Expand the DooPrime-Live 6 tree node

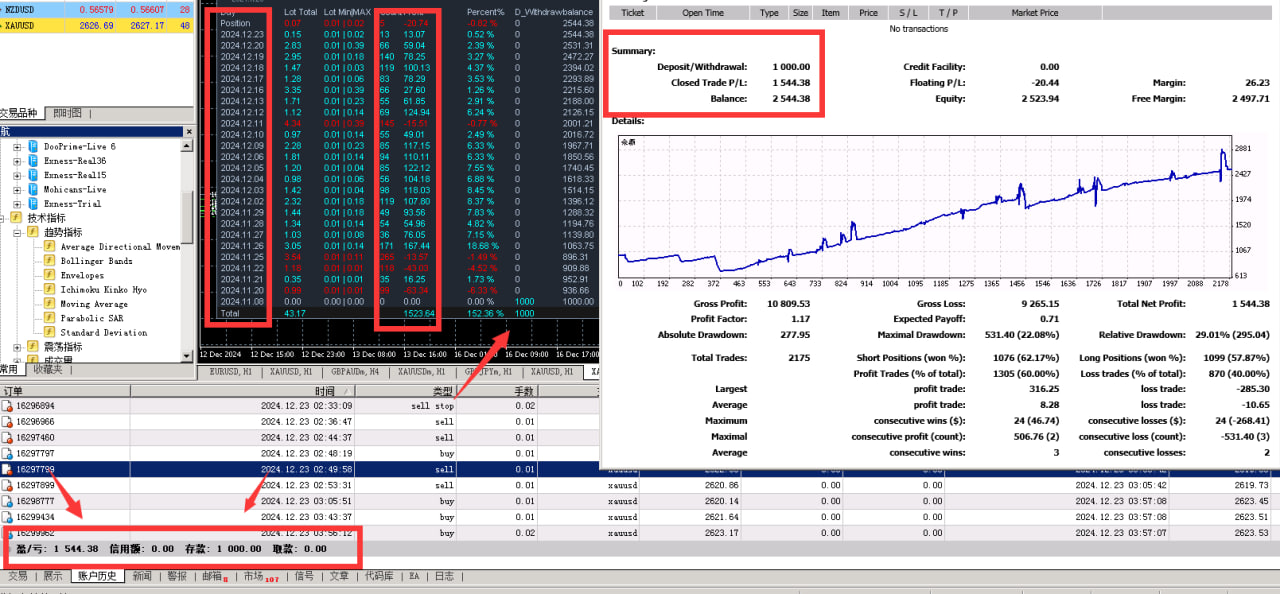16,147
